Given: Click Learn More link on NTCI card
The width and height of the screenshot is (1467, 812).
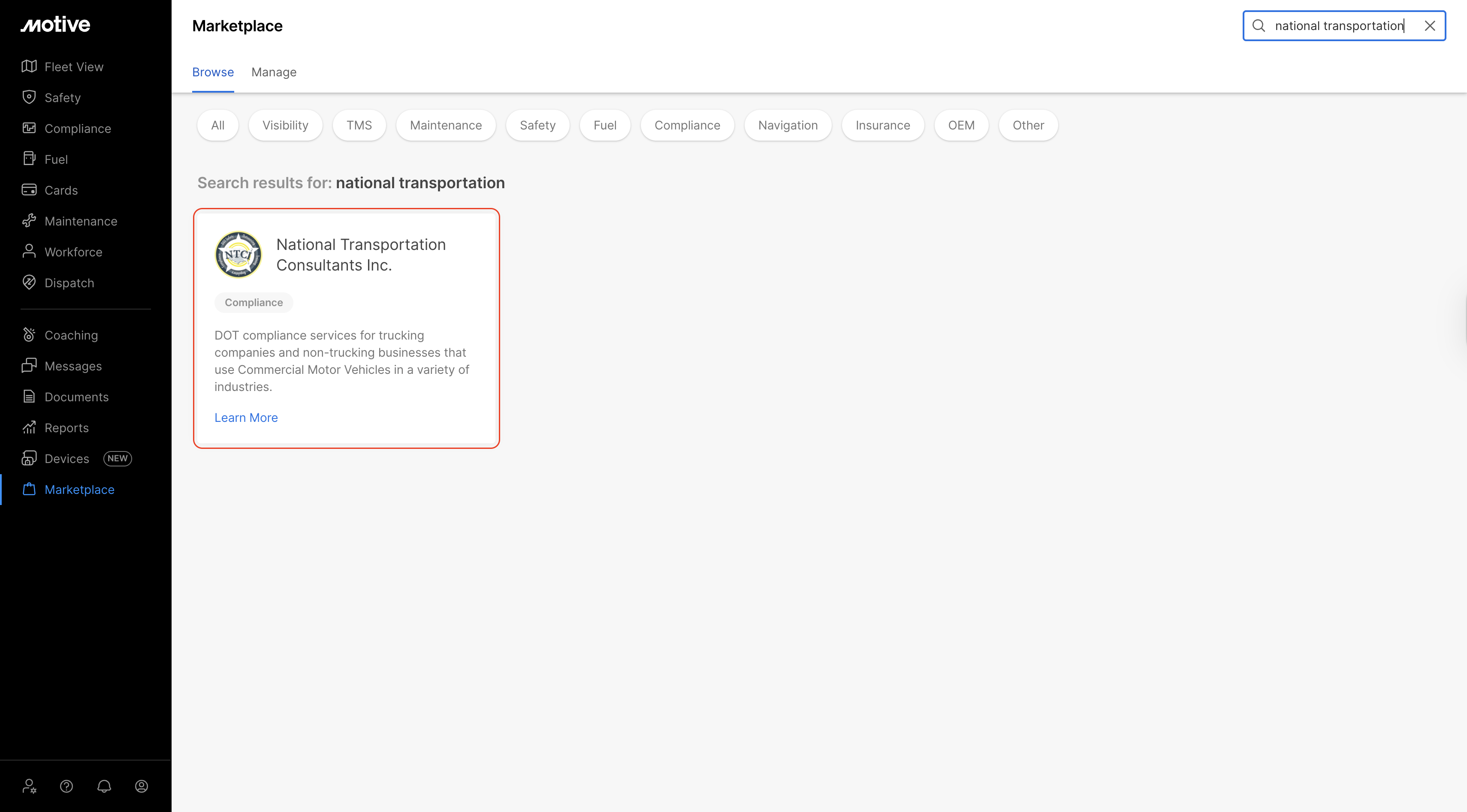Looking at the screenshot, I should 246,418.
